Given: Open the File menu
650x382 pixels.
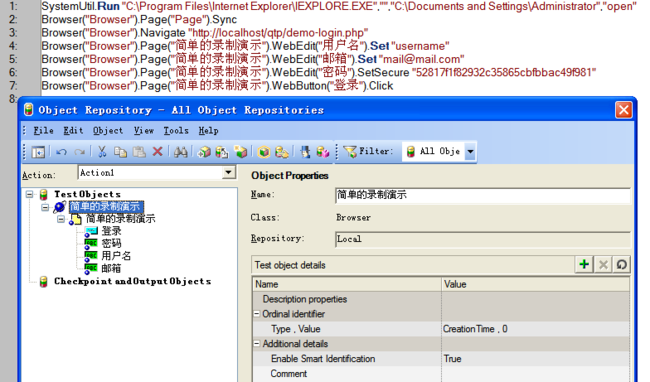Looking at the screenshot, I should (x=44, y=131).
